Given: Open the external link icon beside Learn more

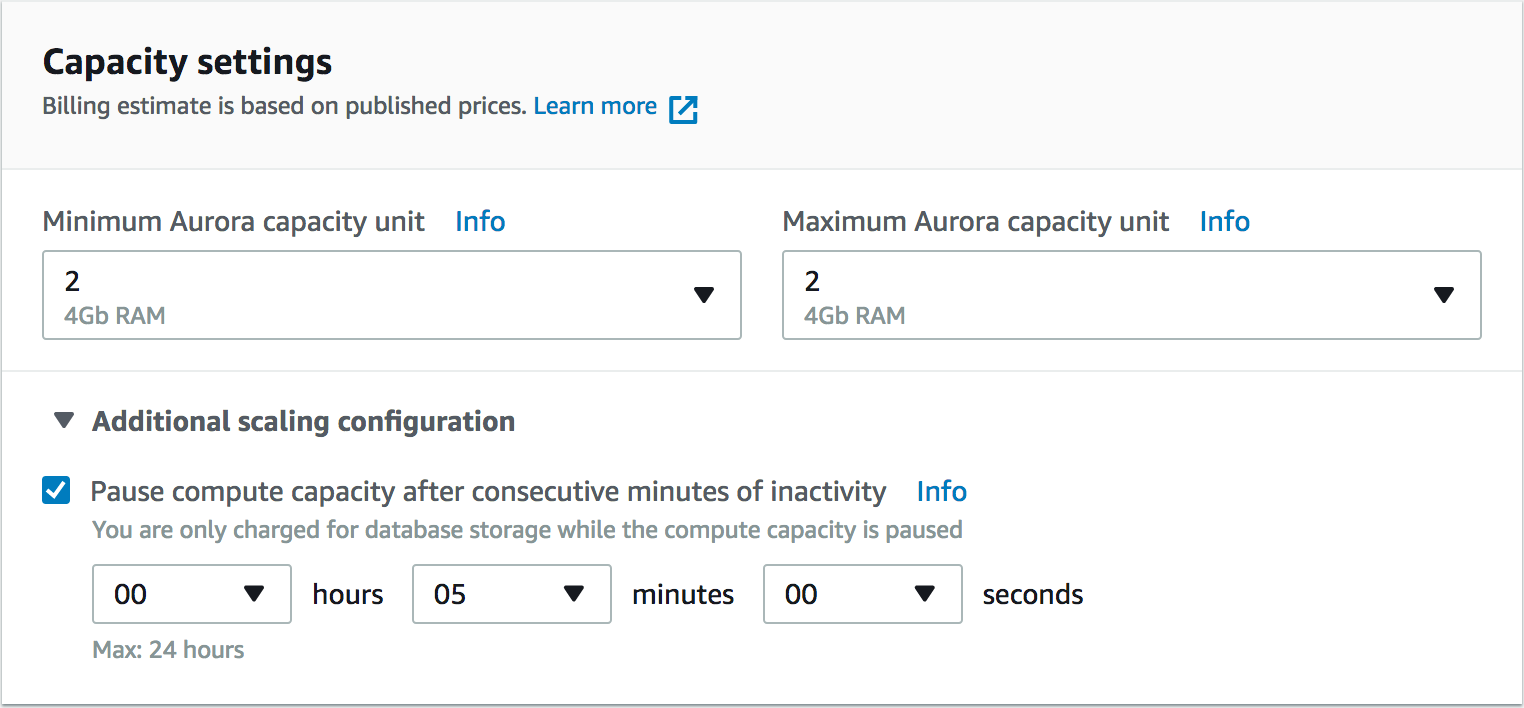Looking at the screenshot, I should tap(683, 109).
